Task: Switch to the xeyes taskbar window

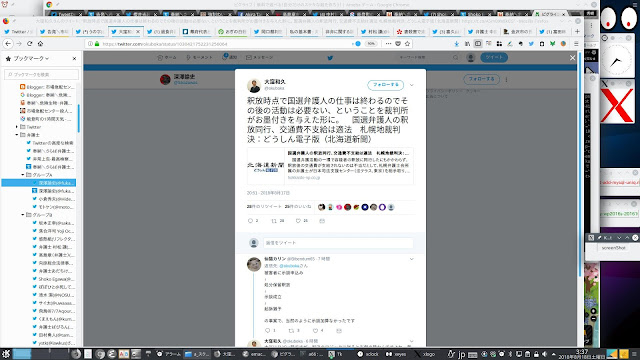Action: [x=397, y=354]
